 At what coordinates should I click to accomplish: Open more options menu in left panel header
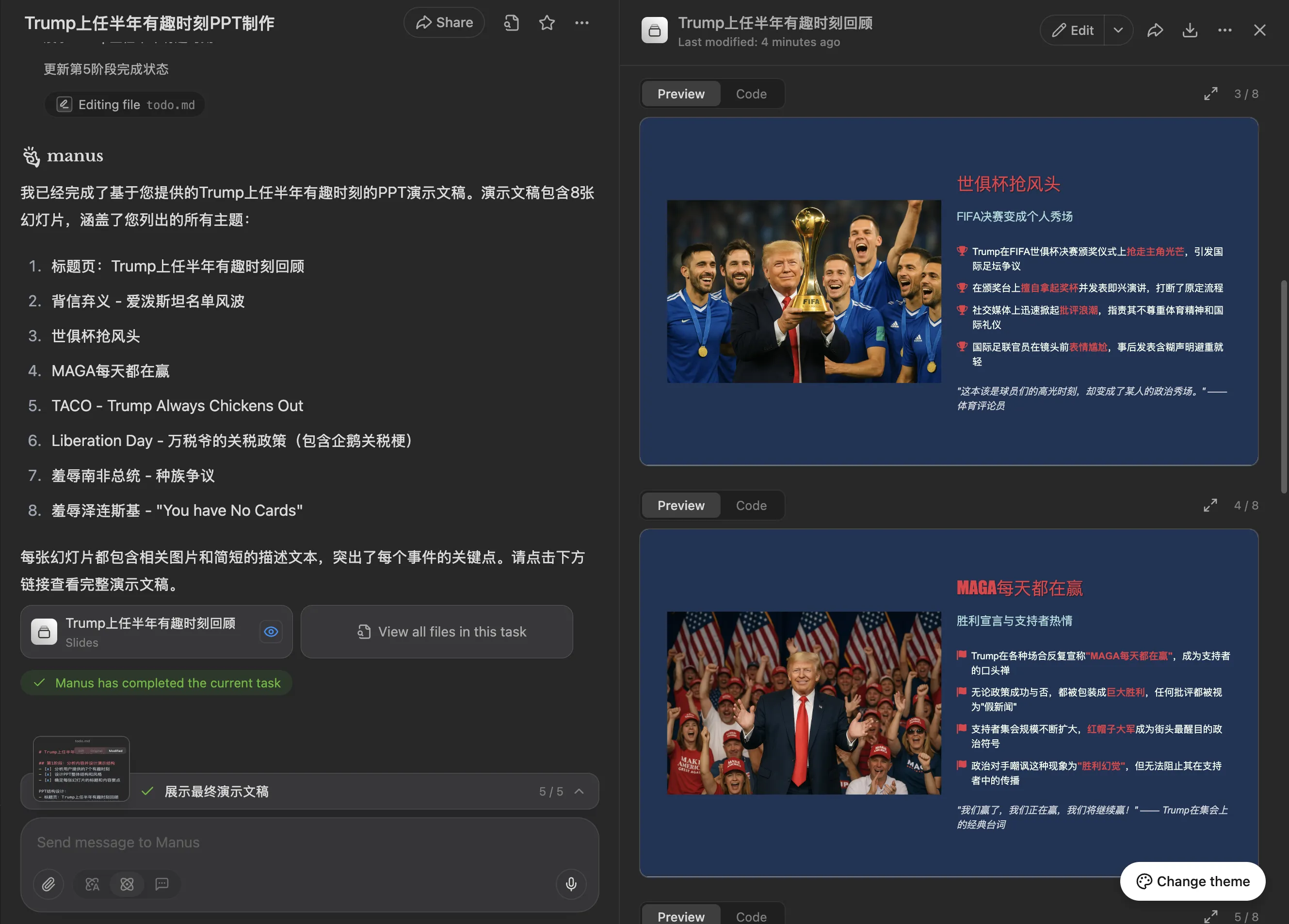click(x=582, y=23)
